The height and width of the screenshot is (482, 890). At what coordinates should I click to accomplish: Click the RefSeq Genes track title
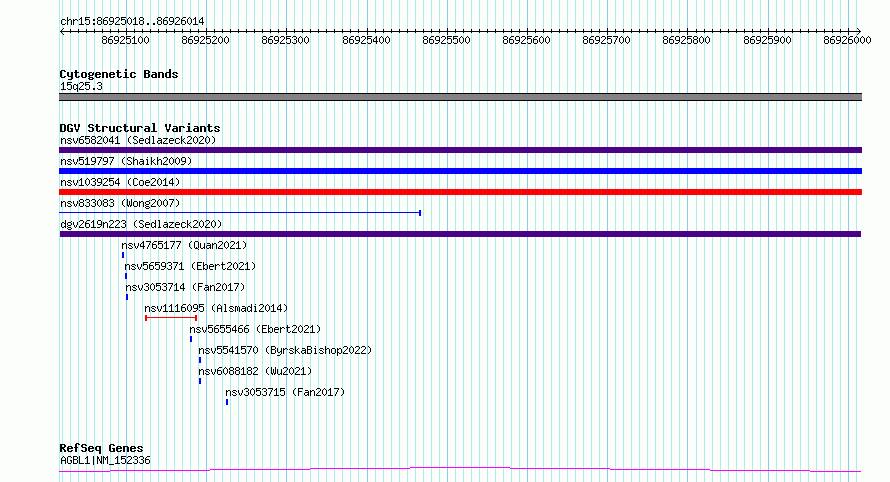point(101,448)
